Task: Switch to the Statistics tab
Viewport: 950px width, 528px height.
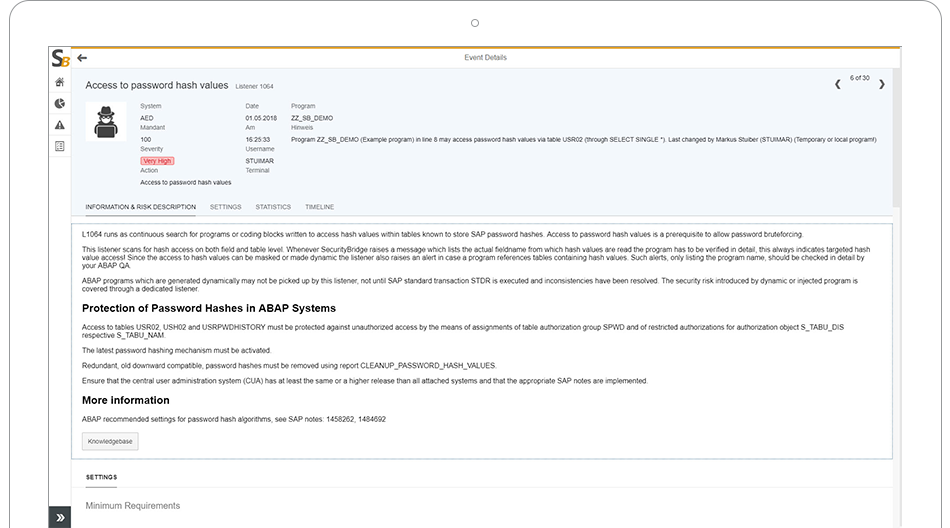Action: tap(273, 207)
